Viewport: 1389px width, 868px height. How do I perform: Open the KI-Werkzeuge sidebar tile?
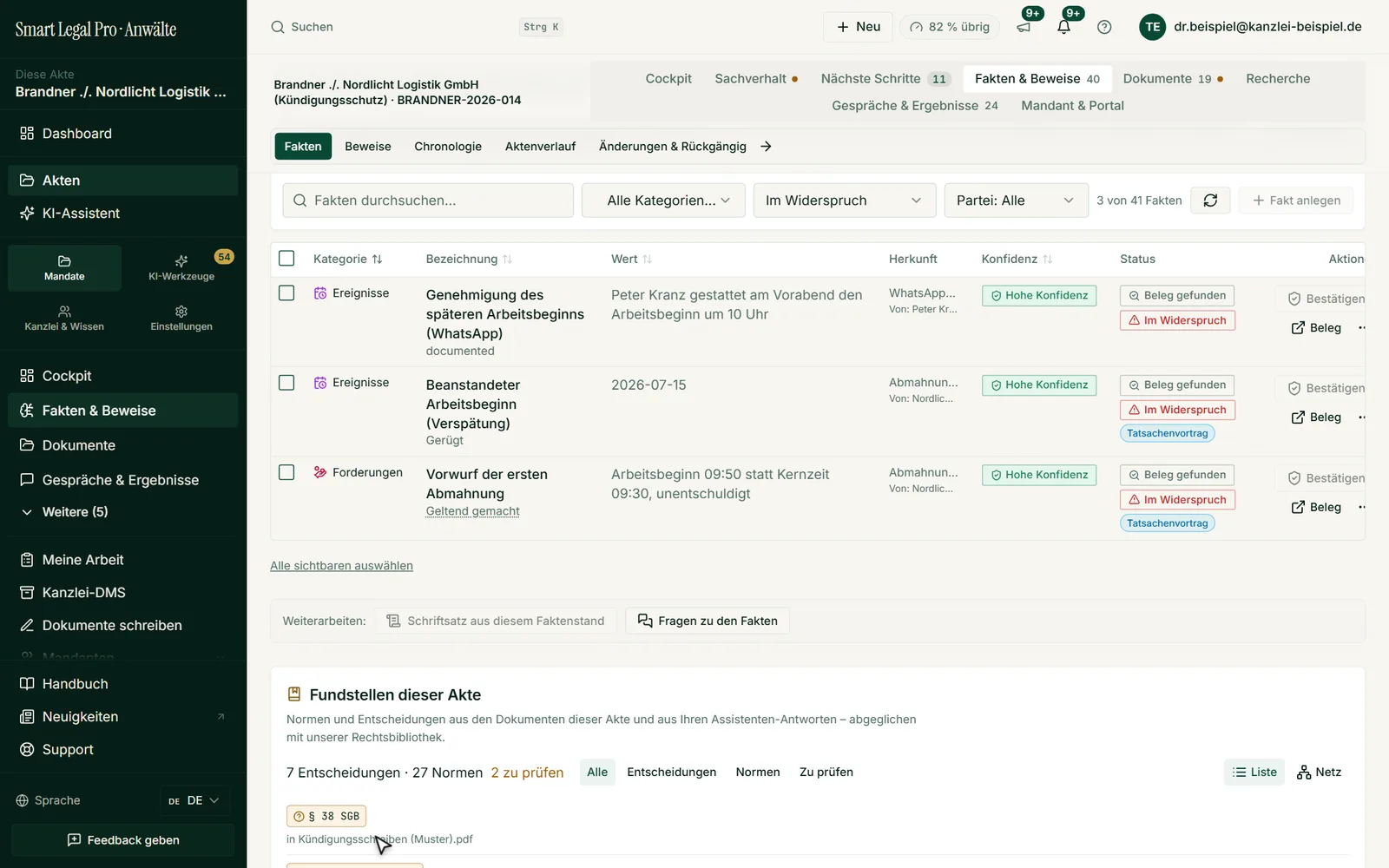(181, 268)
